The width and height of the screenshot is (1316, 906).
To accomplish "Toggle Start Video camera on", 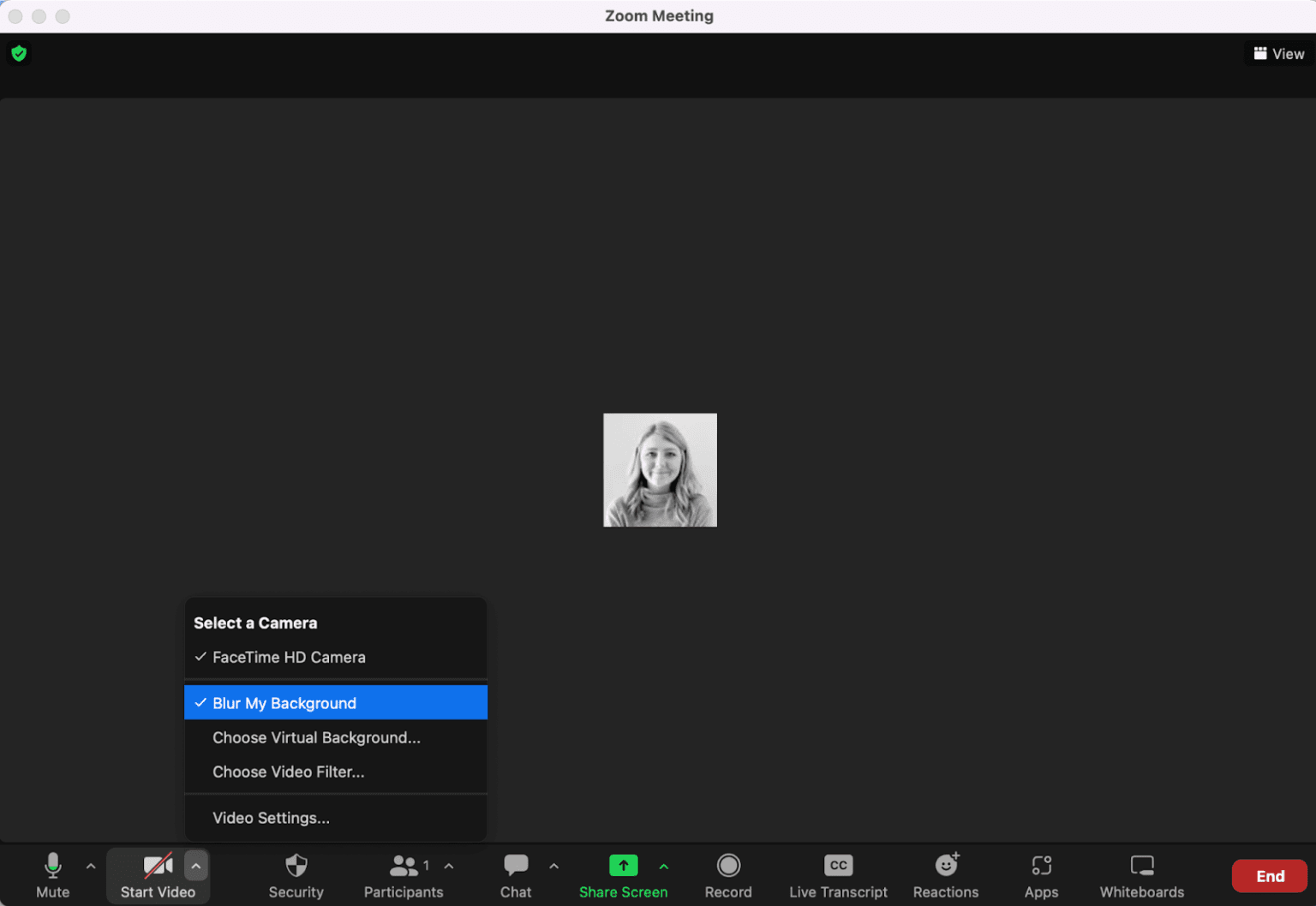I will click(158, 867).
